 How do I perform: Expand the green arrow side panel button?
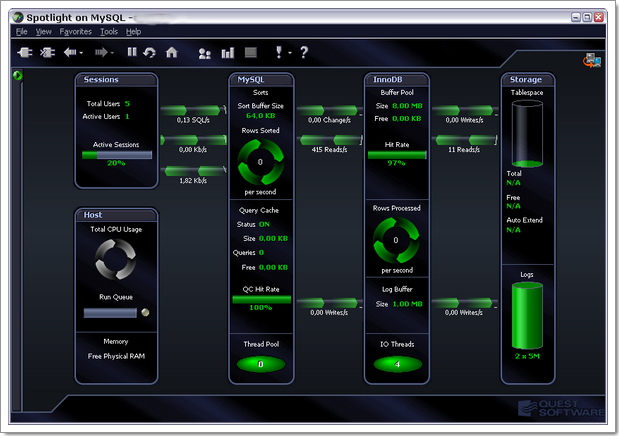[17, 75]
